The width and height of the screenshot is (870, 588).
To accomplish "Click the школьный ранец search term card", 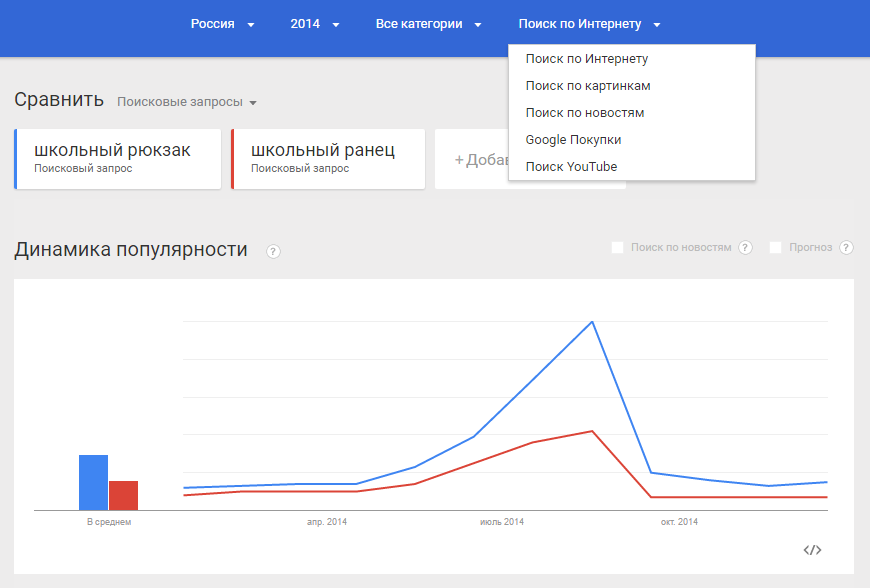I will pyautogui.click(x=327, y=158).
